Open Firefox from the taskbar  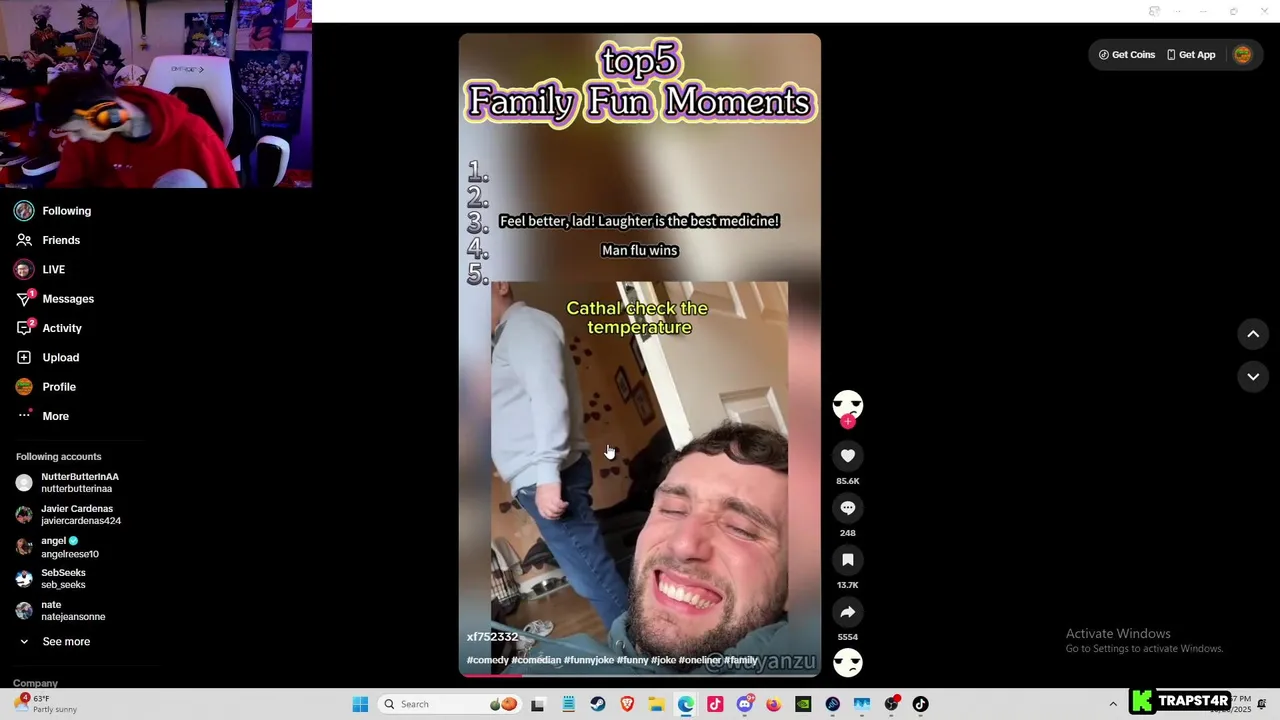774,704
